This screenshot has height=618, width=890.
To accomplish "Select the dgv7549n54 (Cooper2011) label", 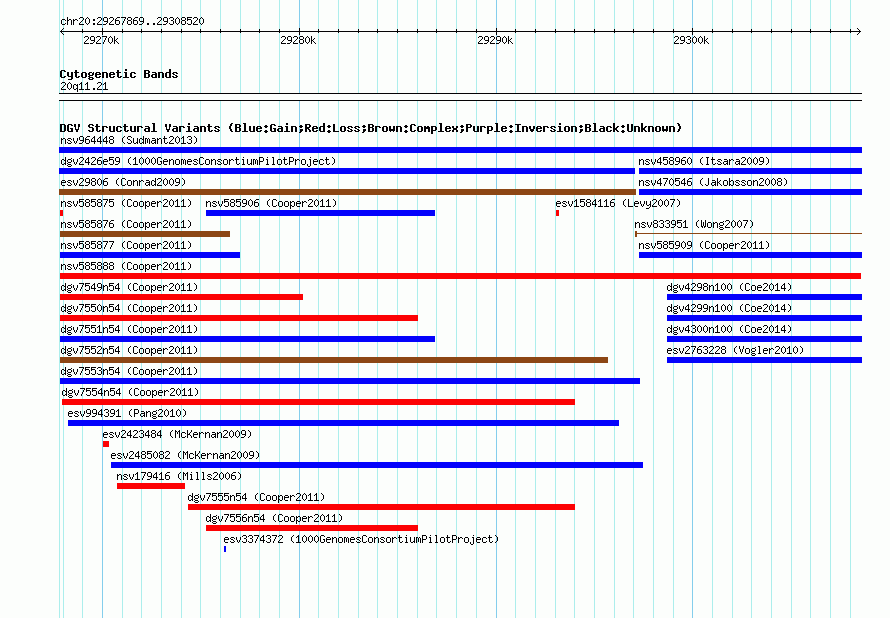I will pos(129,287).
